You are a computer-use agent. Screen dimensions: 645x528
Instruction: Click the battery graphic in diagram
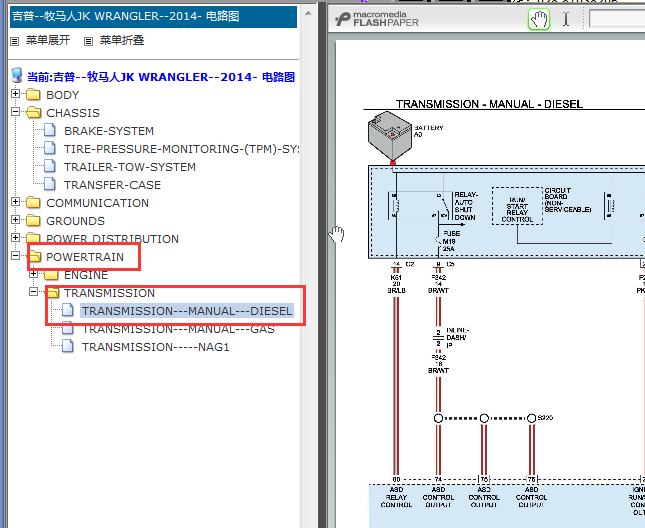(x=390, y=136)
